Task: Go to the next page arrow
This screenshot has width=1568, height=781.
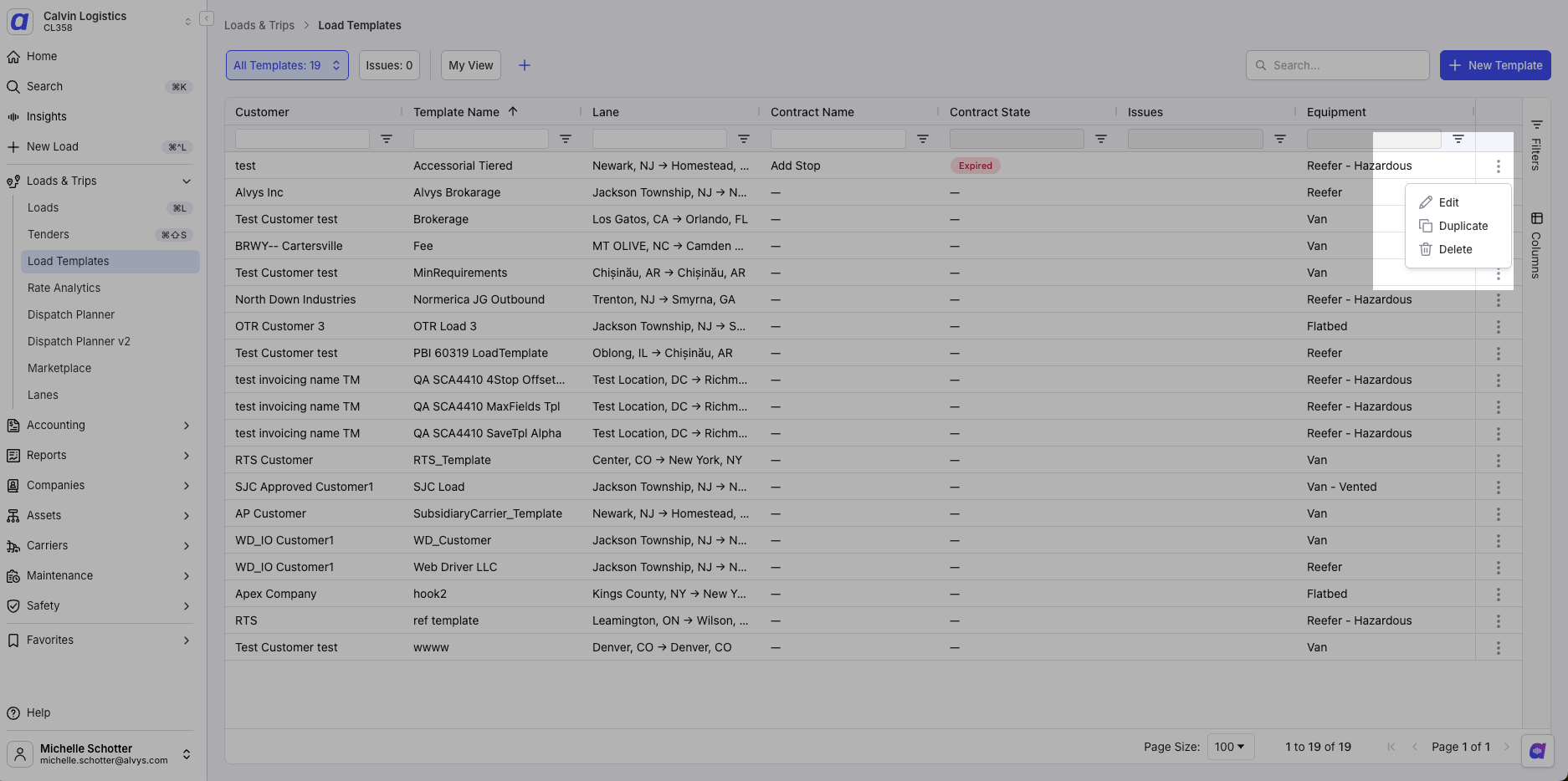Action: click(1507, 747)
